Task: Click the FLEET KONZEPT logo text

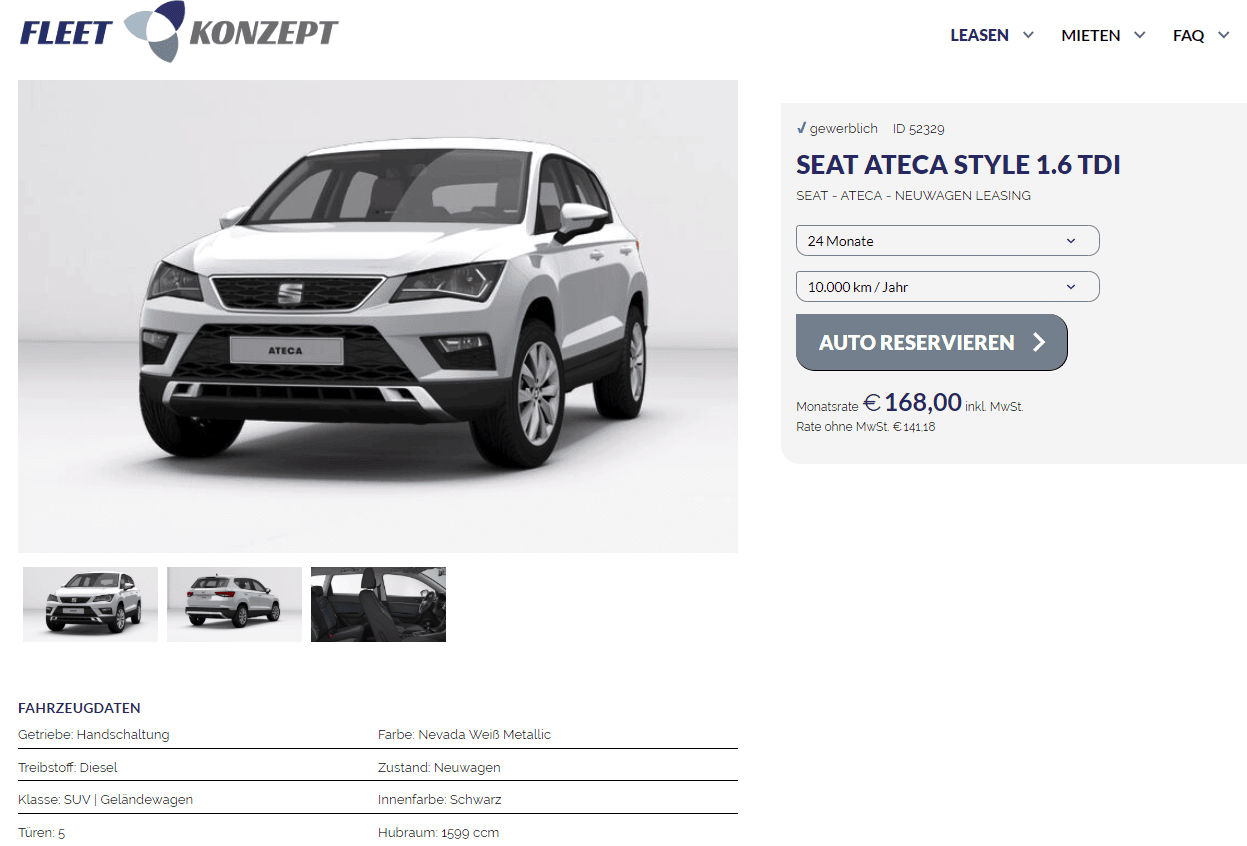Action: point(179,33)
